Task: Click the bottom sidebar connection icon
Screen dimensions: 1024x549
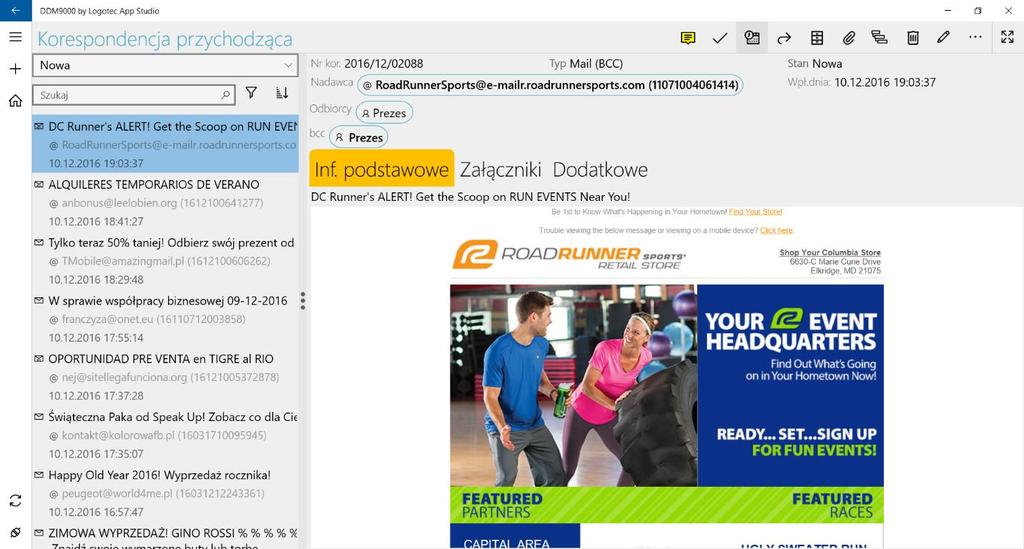Action: pyautogui.click(x=16, y=532)
